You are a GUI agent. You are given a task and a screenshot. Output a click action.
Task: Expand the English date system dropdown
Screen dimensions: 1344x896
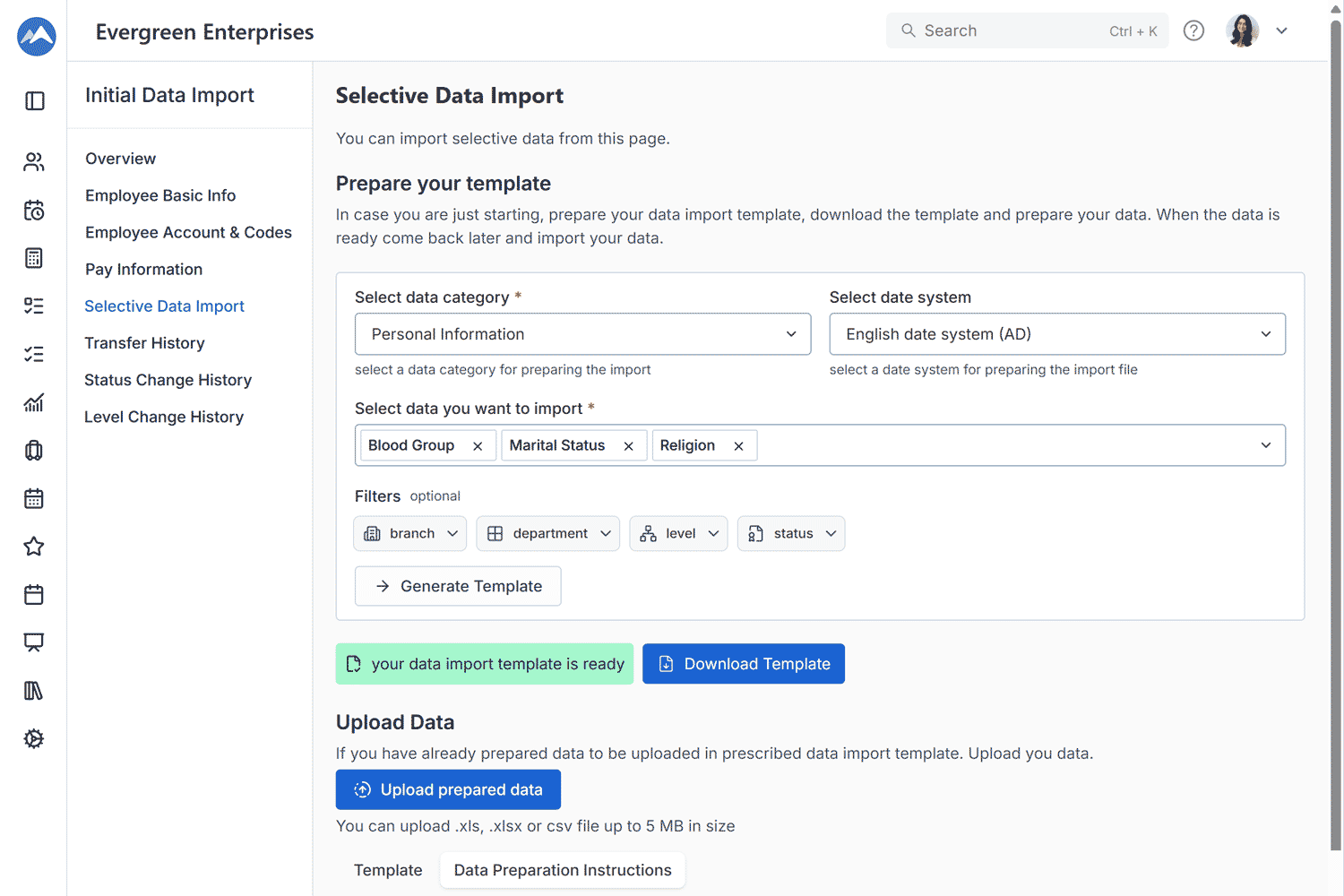point(1056,334)
